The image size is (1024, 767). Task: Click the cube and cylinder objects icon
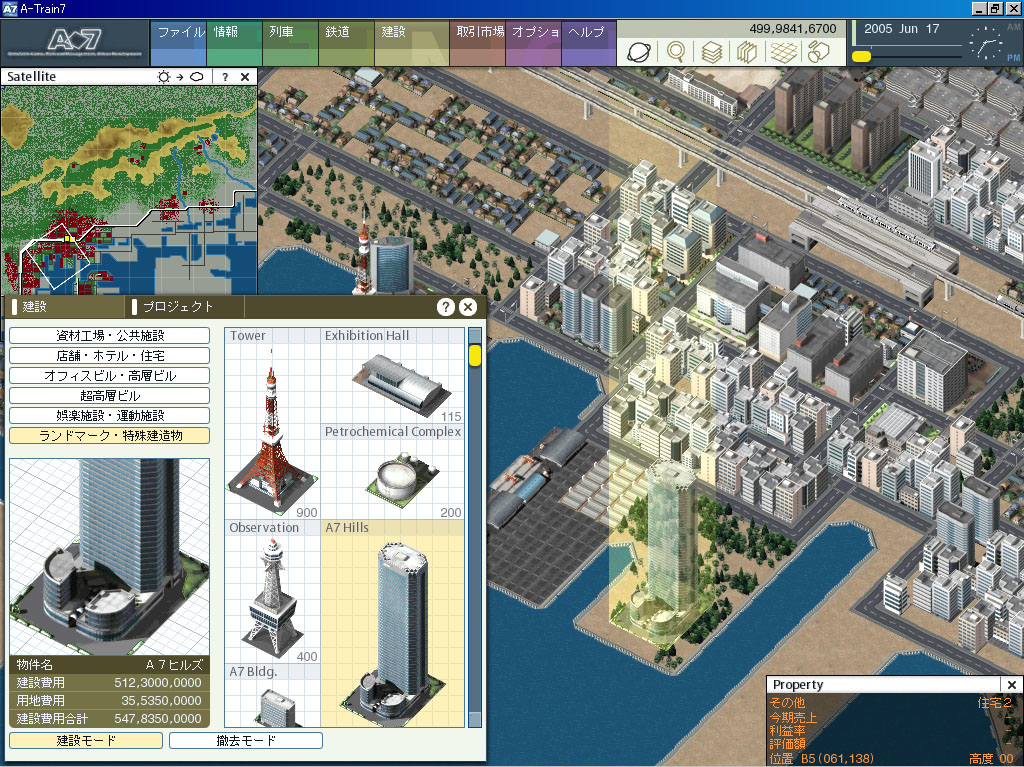pos(820,51)
